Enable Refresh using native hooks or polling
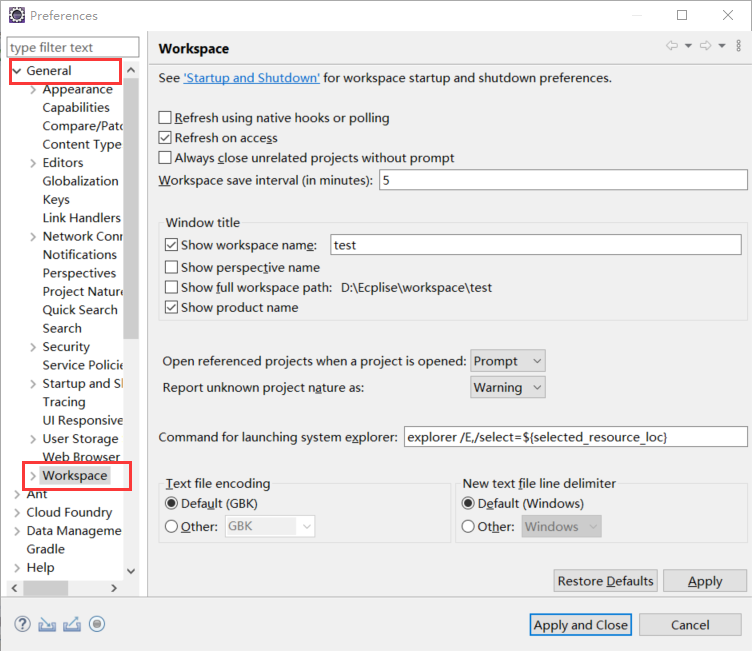Screen dimensions: 752x651 (x=165, y=118)
